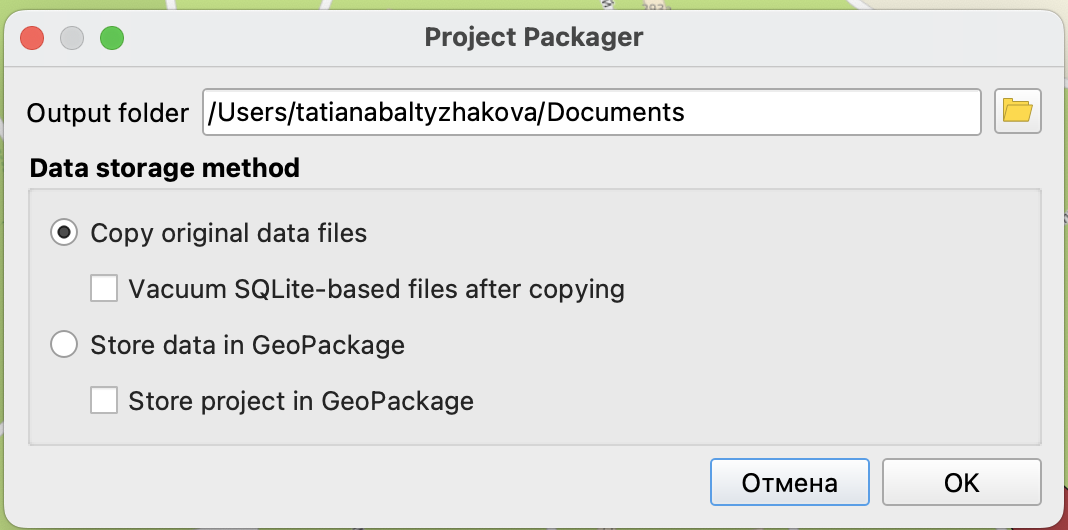Minimize the dialog with the yellow button

coord(72,39)
